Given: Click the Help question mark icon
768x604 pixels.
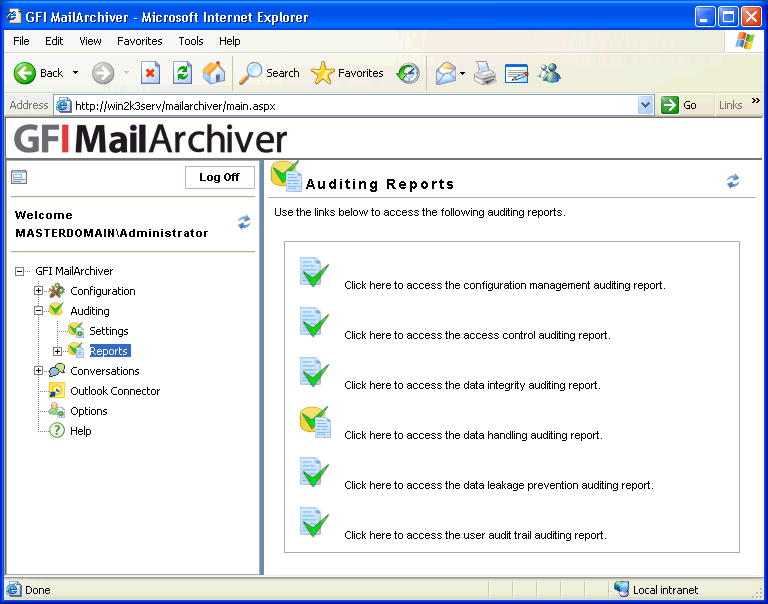Looking at the screenshot, I should (57, 430).
